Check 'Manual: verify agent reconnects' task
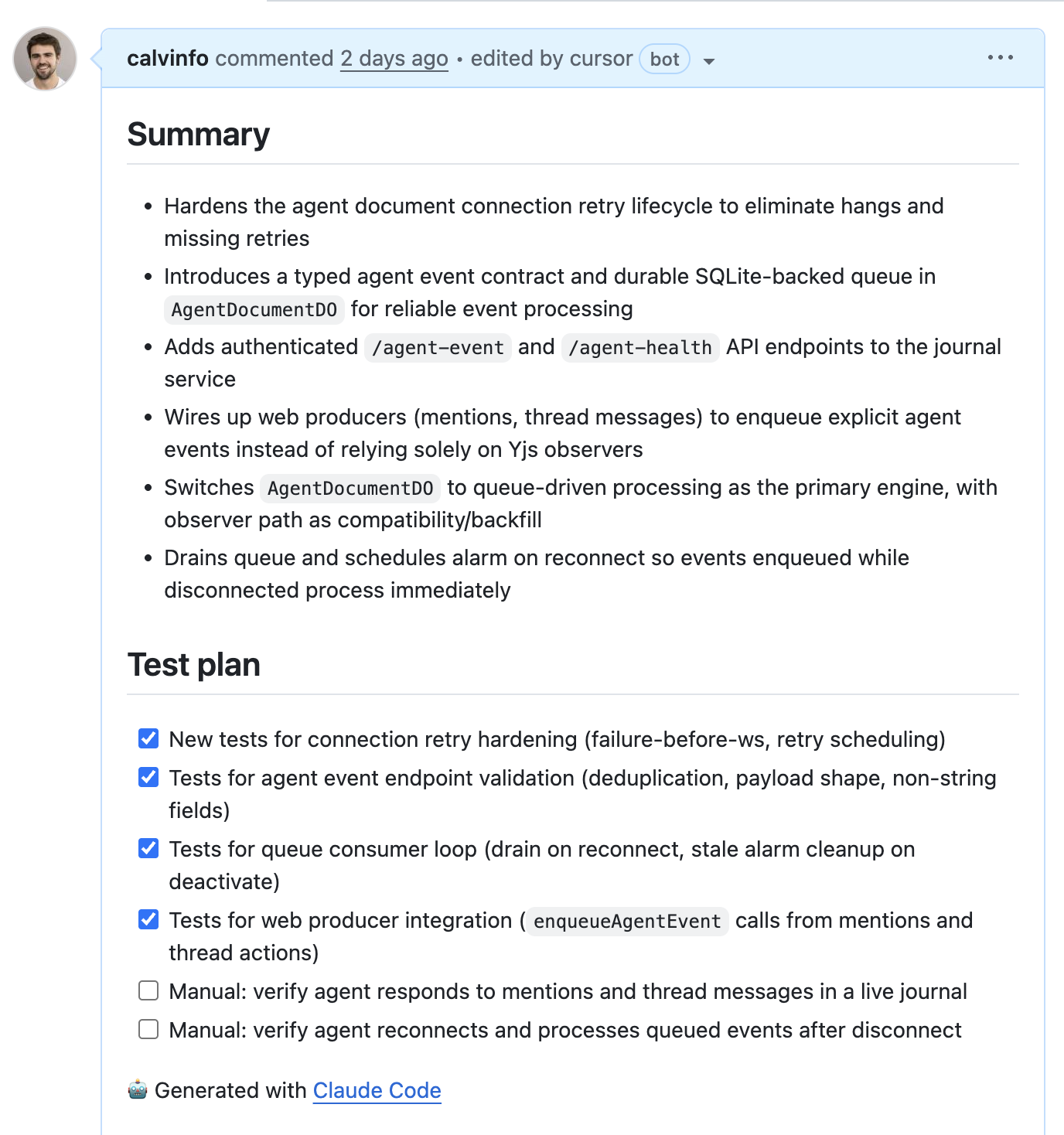 click(148, 1029)
